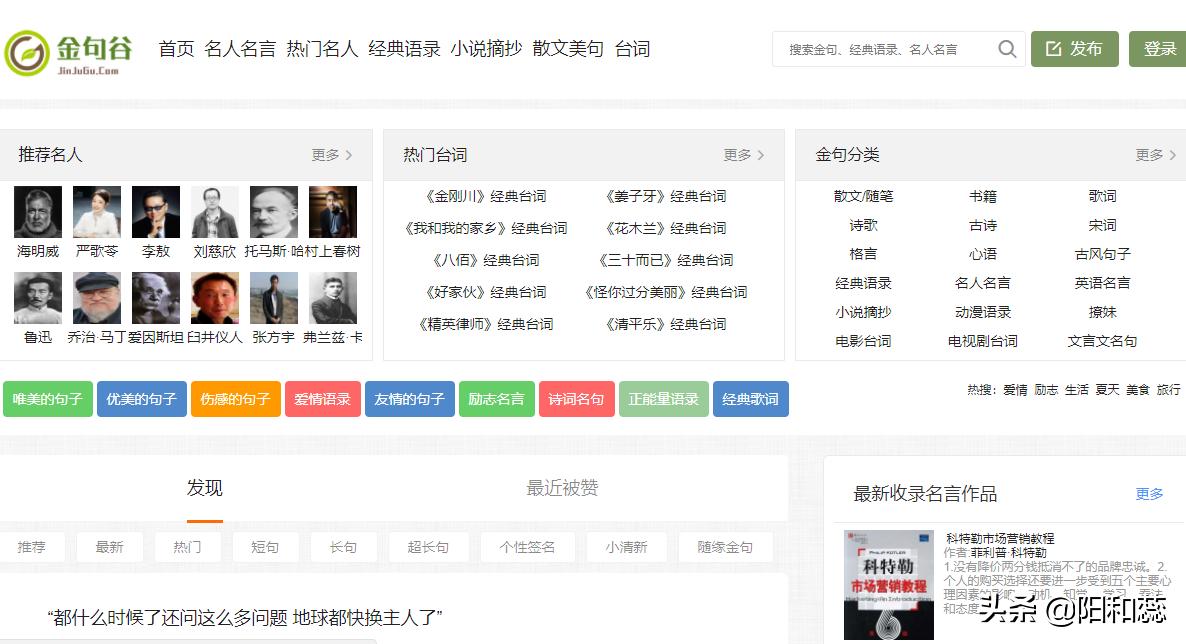The image size is (1186, 644).
Task: Select the 个性签名 filter tab
Action: tap(528, 547)
